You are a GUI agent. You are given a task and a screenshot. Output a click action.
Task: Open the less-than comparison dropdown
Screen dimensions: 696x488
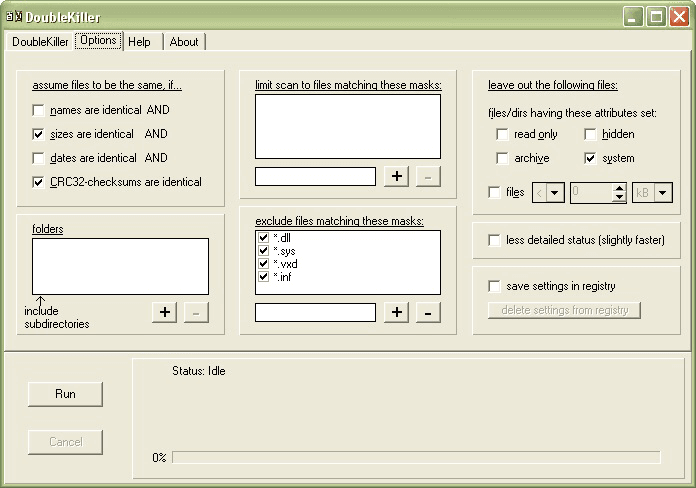[554, 193]
